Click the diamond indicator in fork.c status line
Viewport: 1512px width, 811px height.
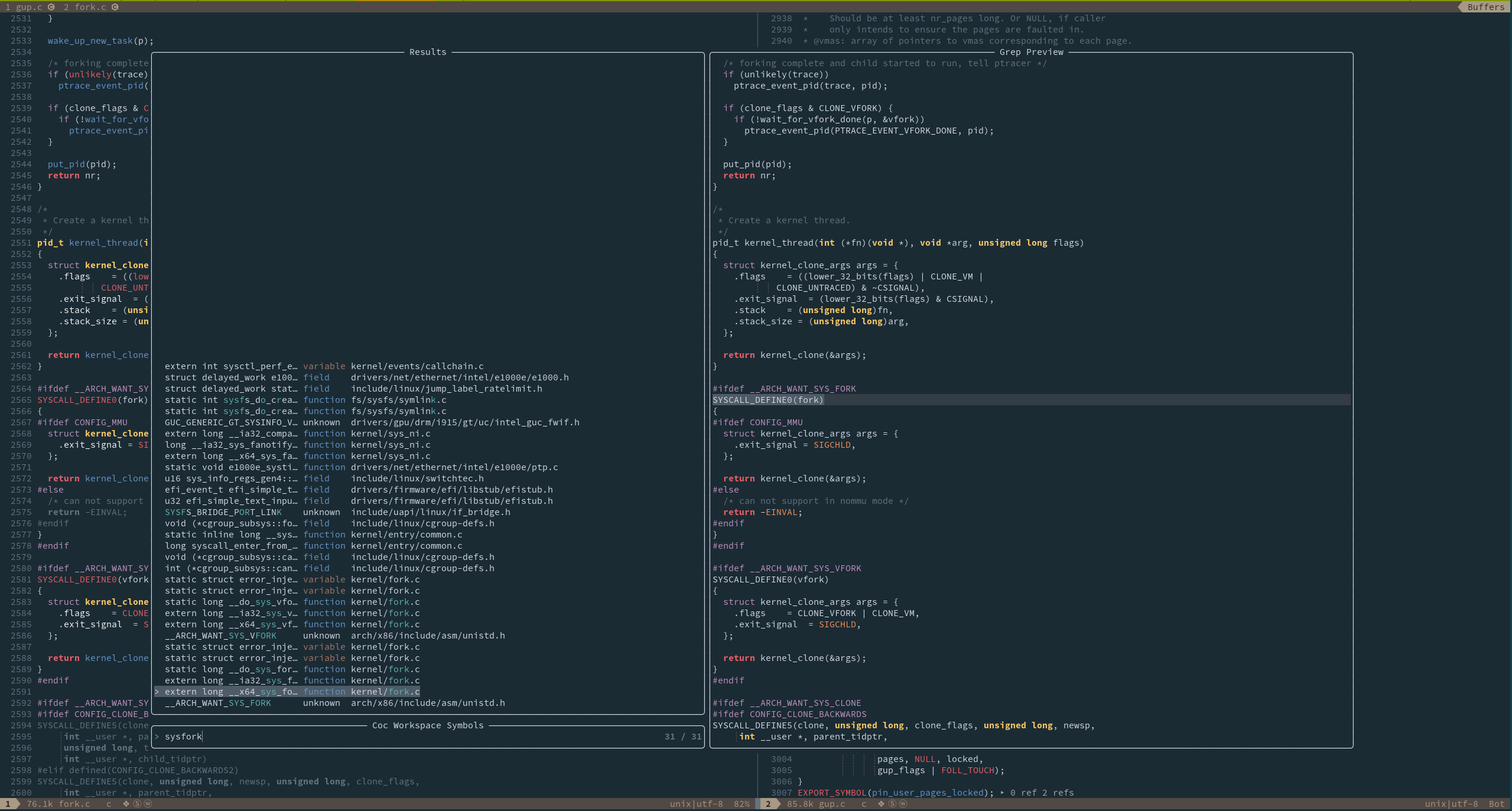click(126, 804)
